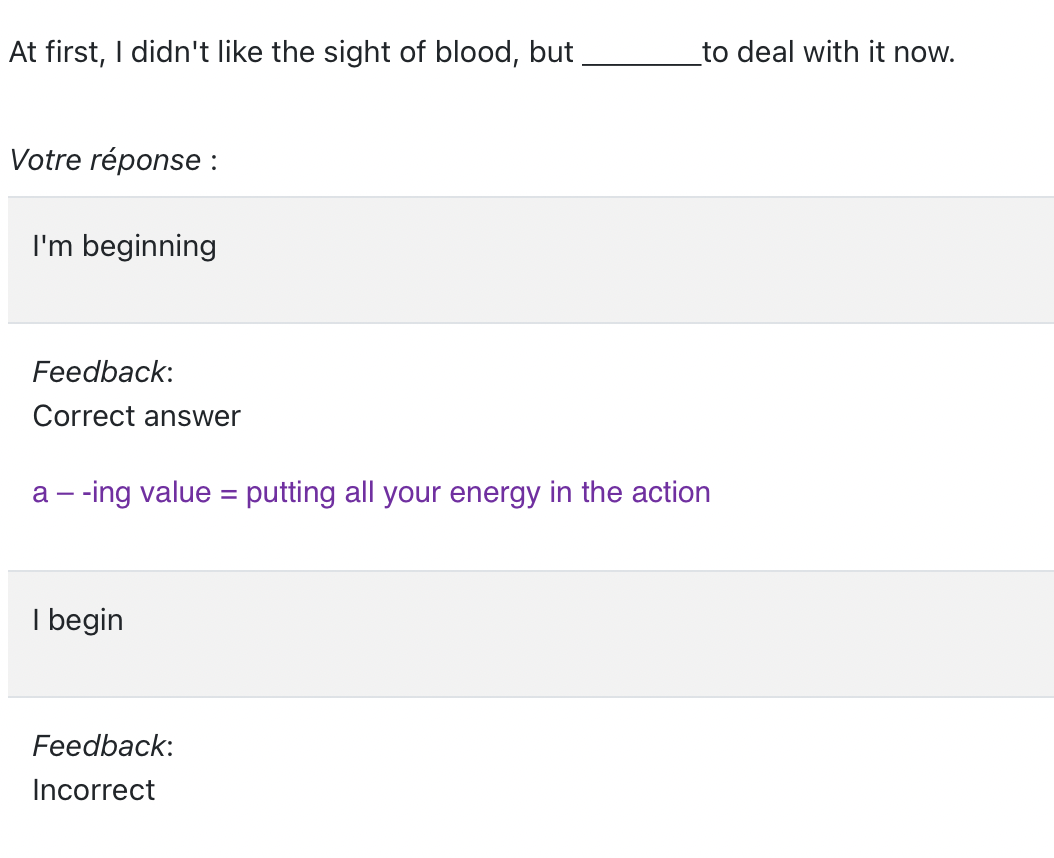Select the "I'm beginning" answer row
The height and width of the screenshot is (858, 1054).
tap(530, 259)
